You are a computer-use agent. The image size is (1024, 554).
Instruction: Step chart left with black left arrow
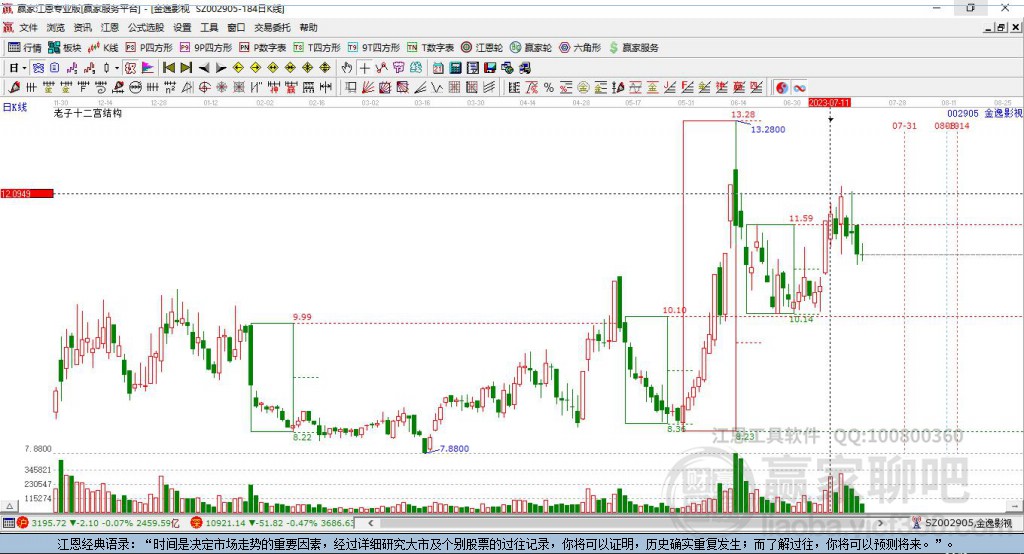(x=204, y=68)
